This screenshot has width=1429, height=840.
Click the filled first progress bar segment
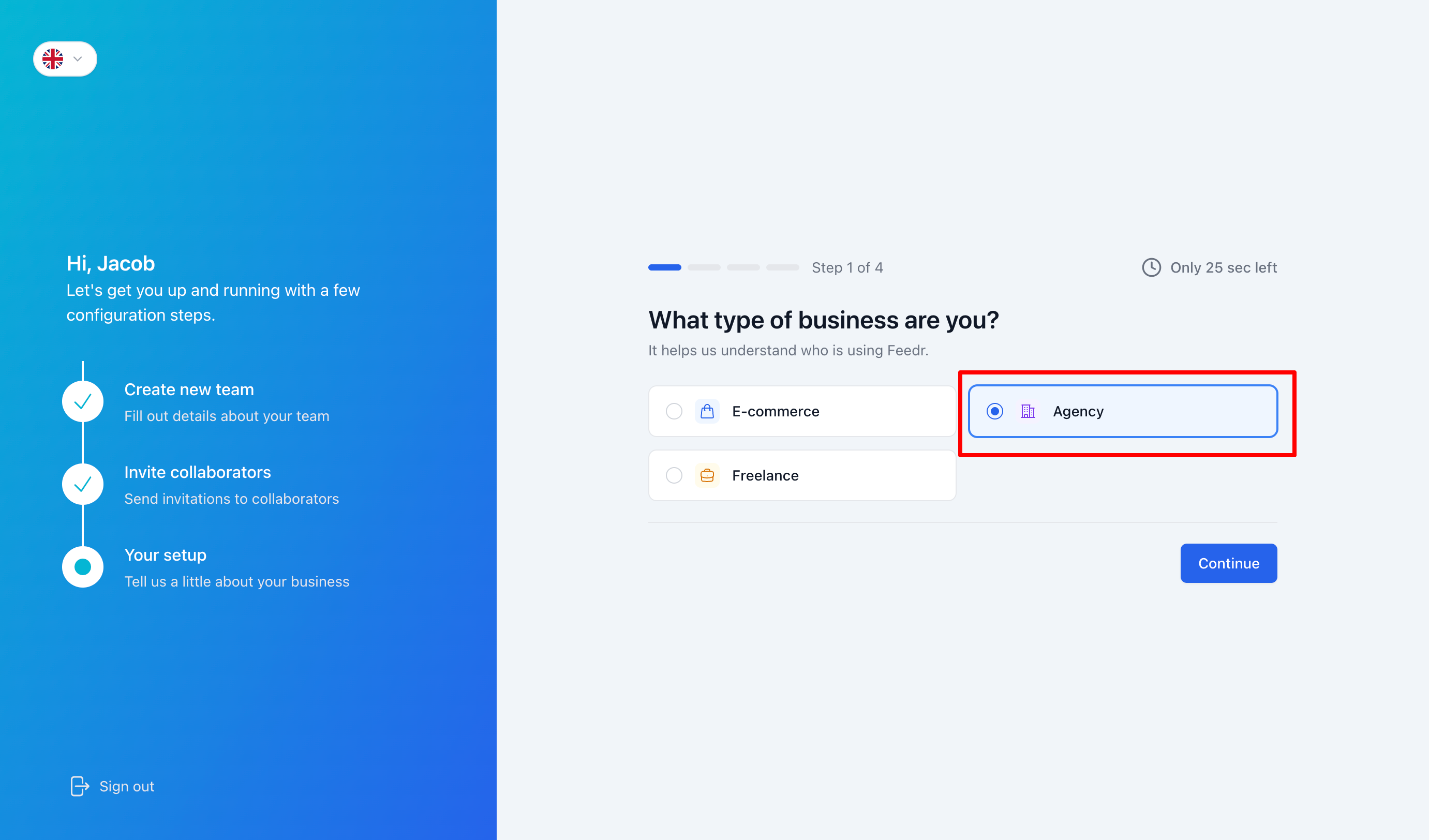coord(665,267)
